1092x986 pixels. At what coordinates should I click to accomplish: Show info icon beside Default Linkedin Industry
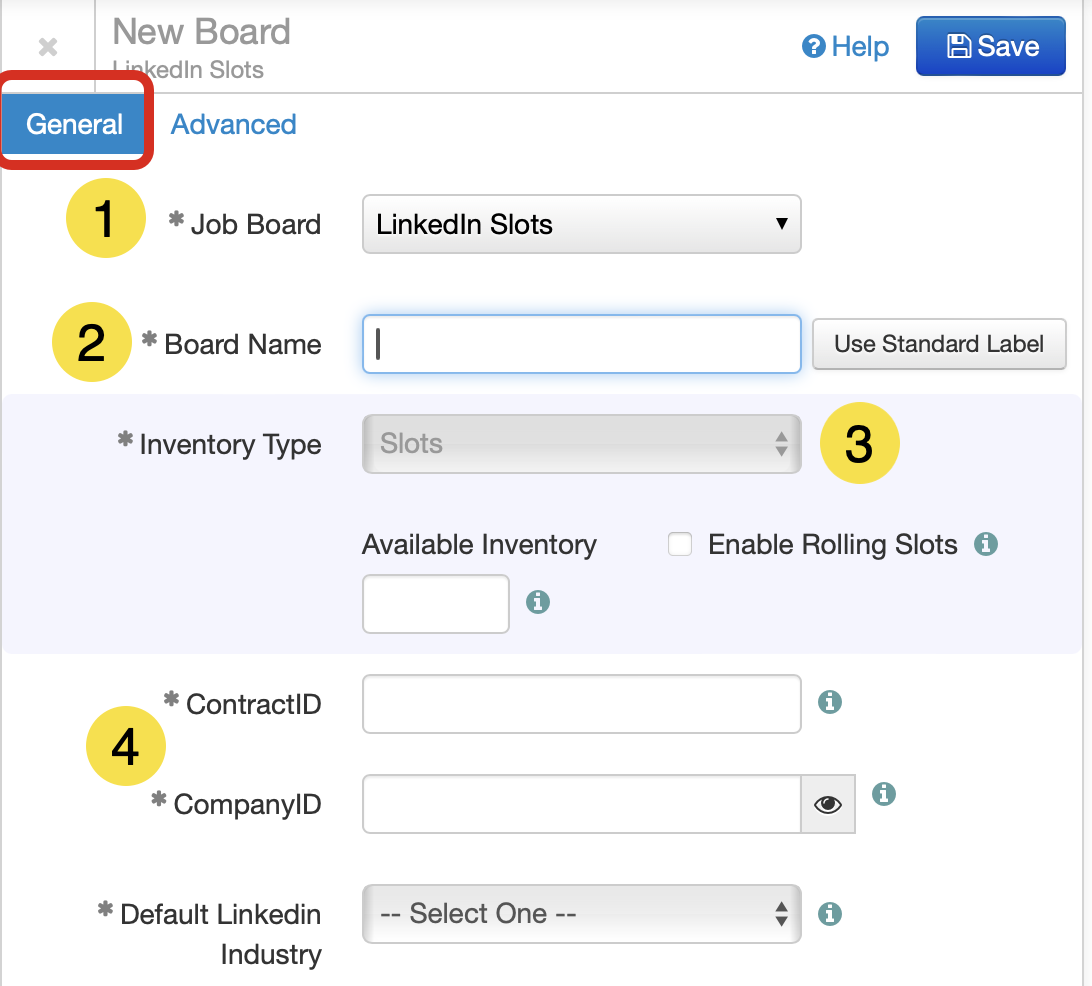click(829, 914)
